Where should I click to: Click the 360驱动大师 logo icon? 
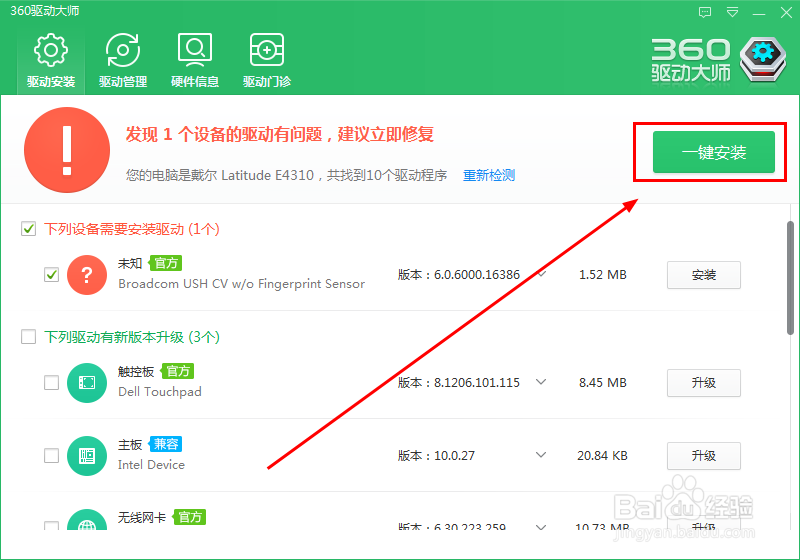click(x=763, y=60)
